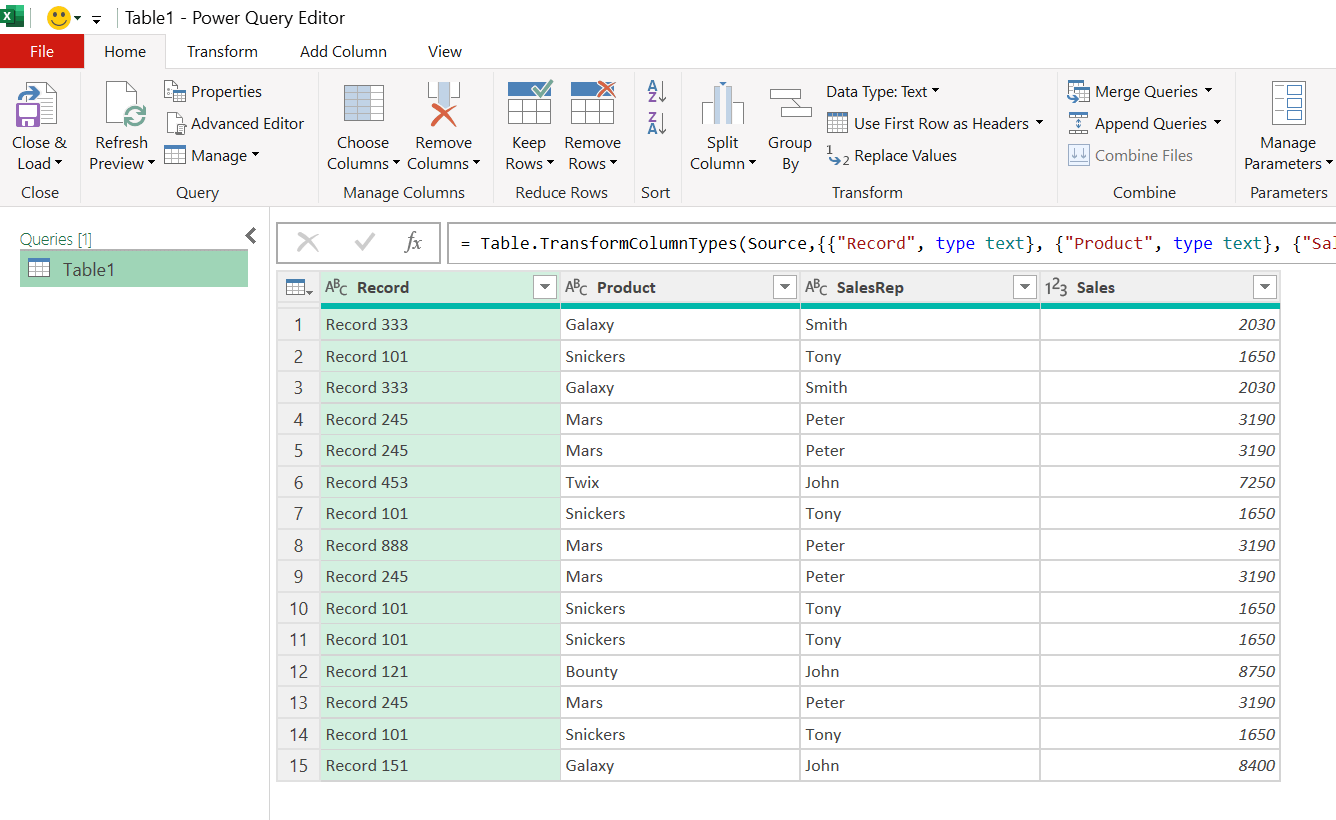Image resolution: width=1336 pixels, height=820 pixels.
Task: Click the Excel icon in the title bar
Action: click(12, 17)
